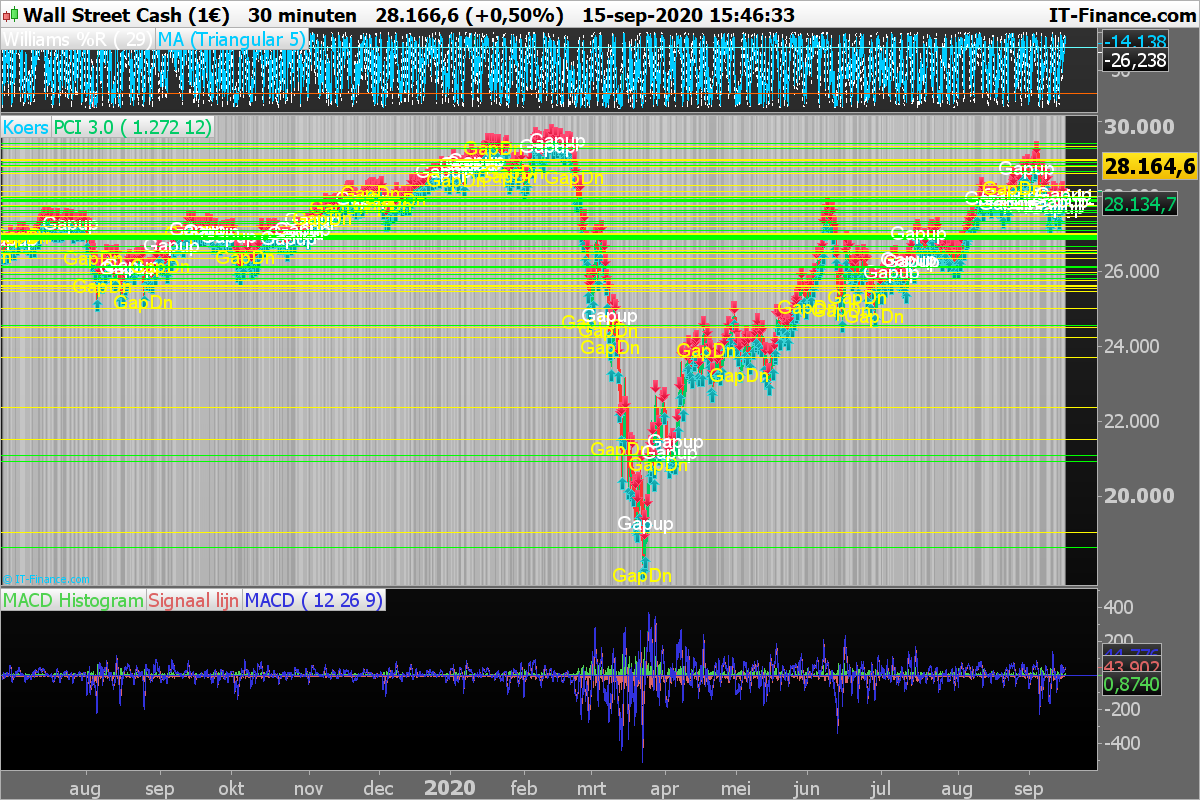Viewport: 1200px width, 800px height.
Task: Click the Gapup marker just above the March low
Action: (645, 523)
